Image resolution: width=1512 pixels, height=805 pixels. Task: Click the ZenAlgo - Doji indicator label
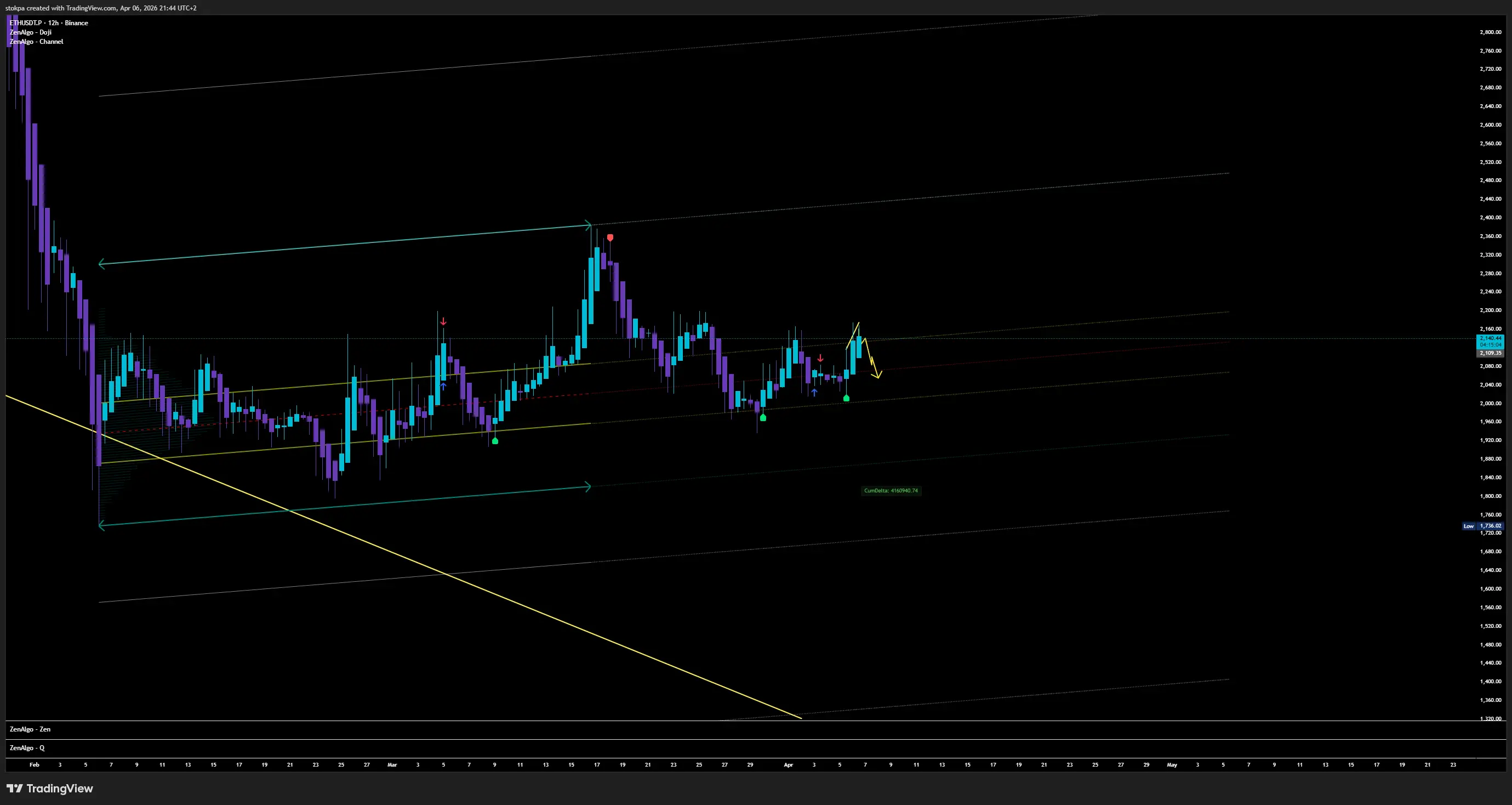(31, 32)
